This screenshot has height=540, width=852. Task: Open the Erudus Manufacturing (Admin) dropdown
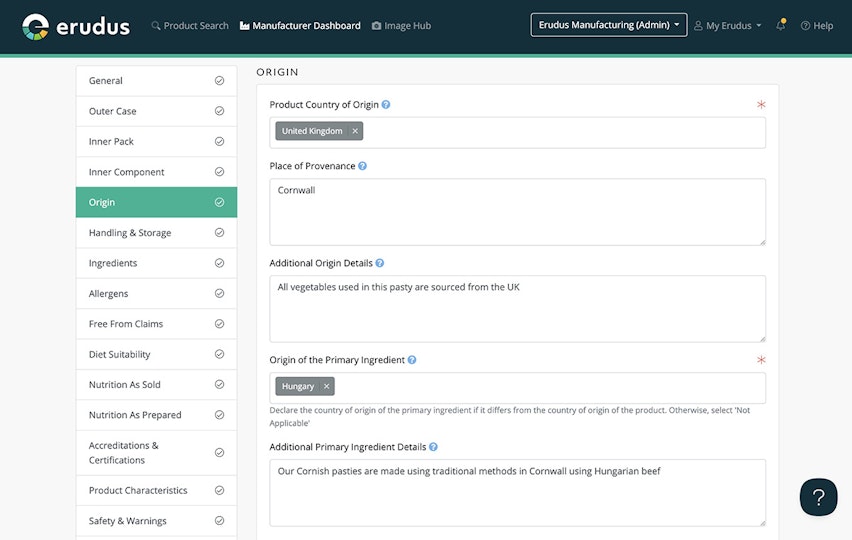pos(609,25)
